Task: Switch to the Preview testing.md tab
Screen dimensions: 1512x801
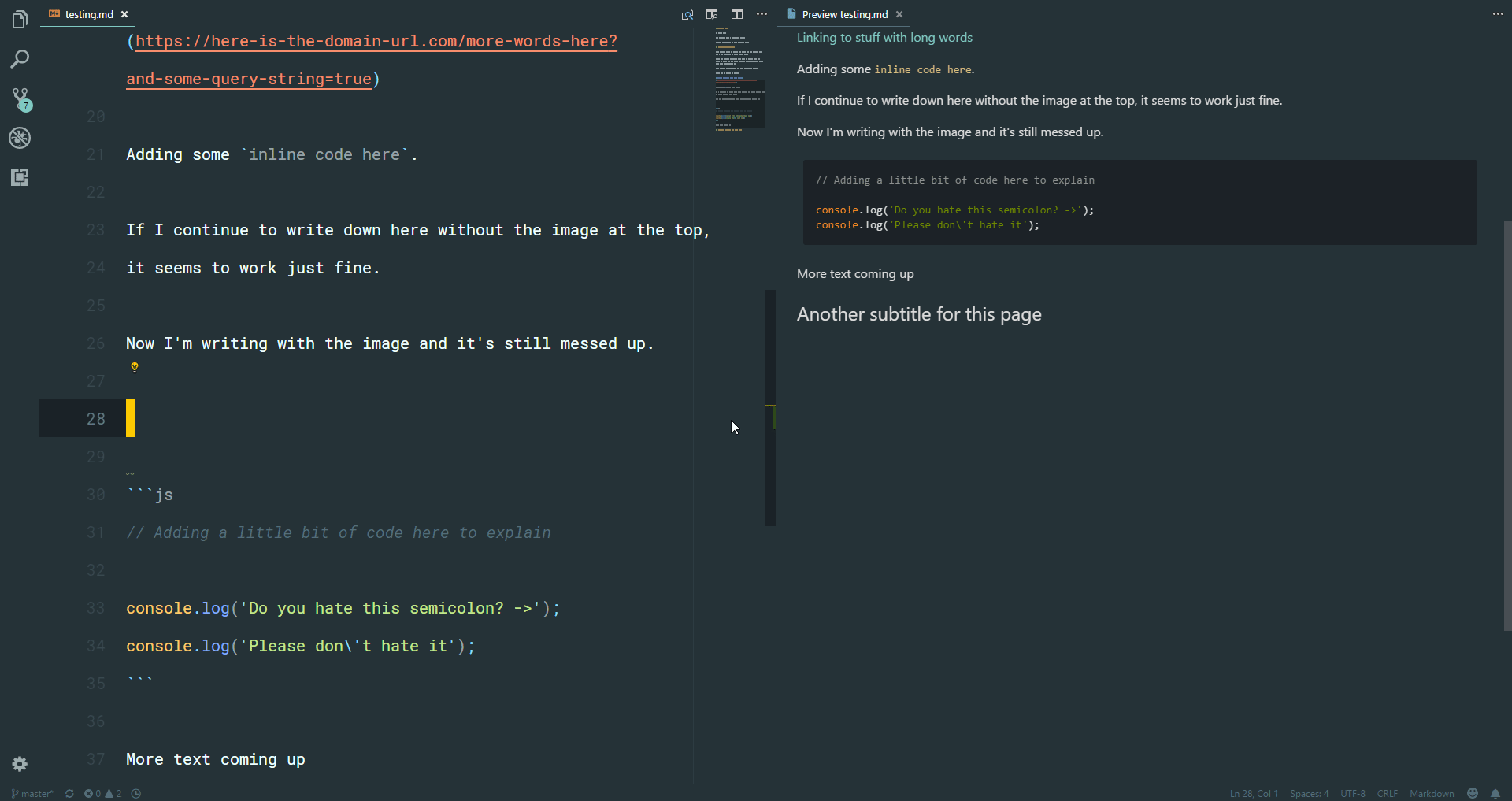Action: [844, 14]
